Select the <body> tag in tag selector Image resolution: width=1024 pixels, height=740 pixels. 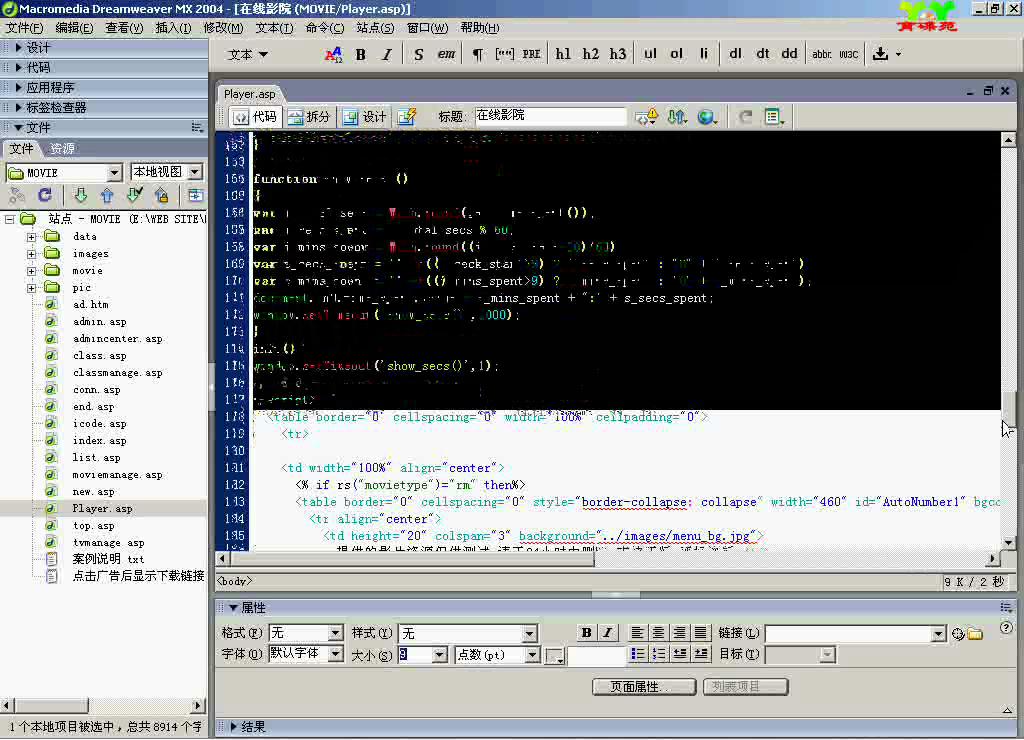coord(234,581)
